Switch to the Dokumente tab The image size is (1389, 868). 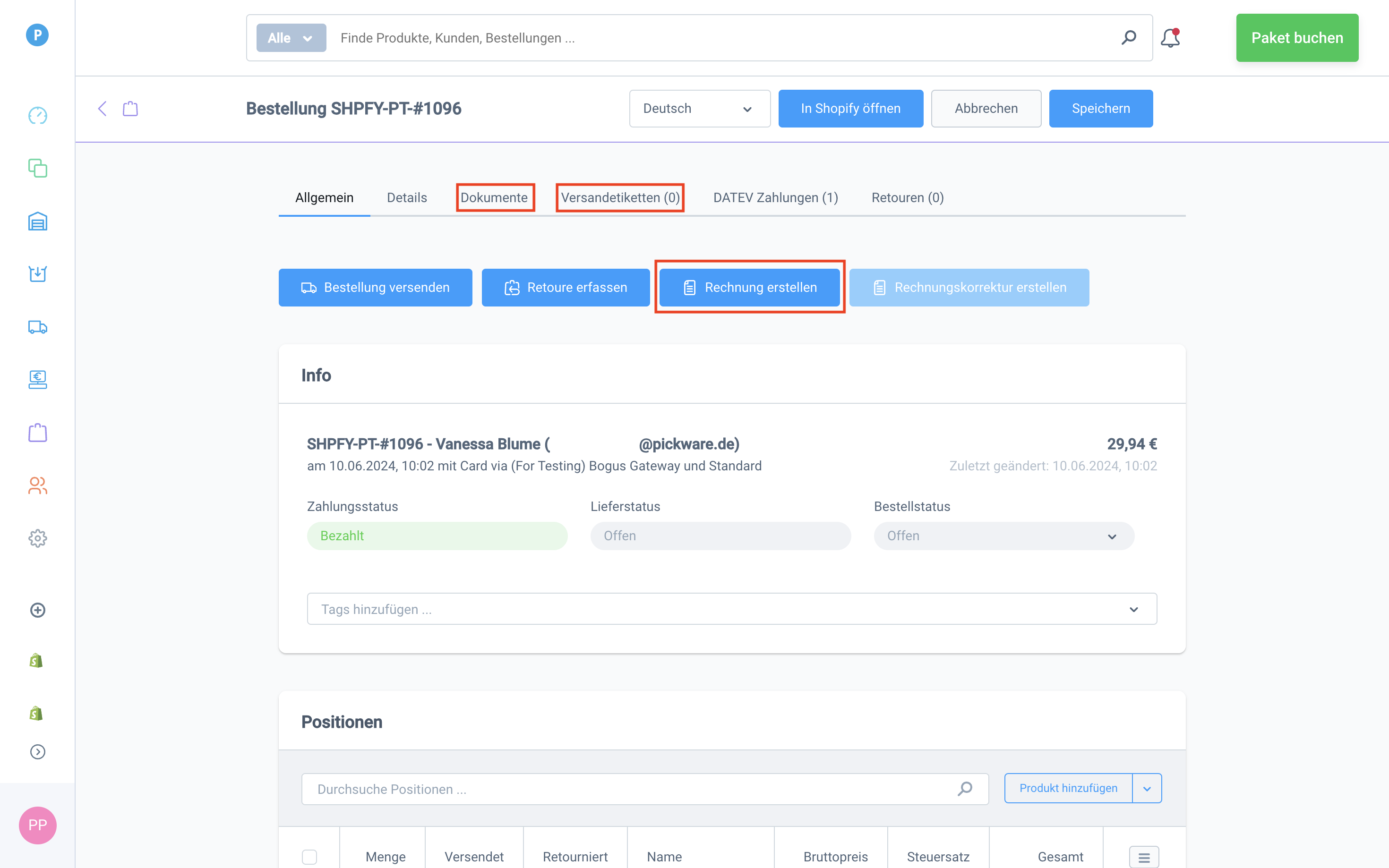coord(494,197)
